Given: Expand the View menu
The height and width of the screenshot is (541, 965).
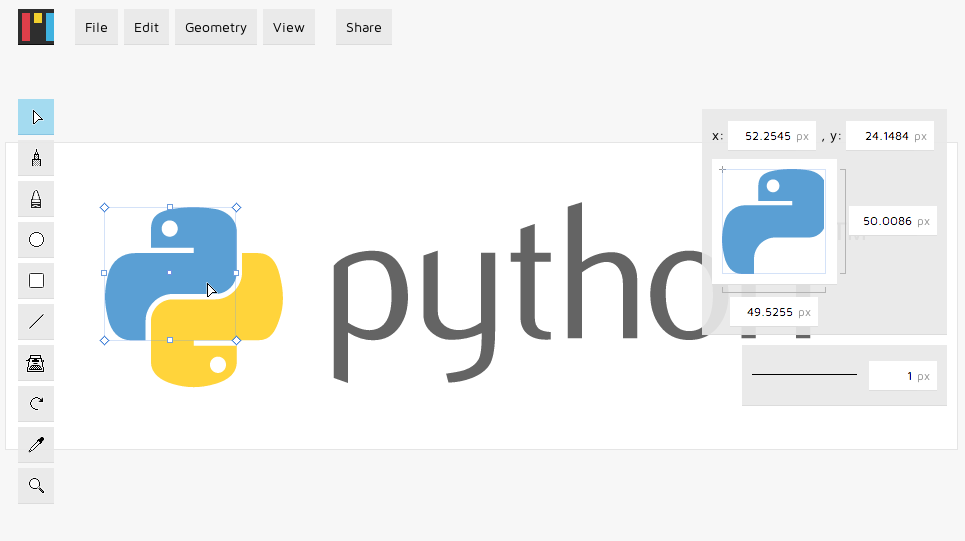Looking at the screenshot, I should 288,28.
